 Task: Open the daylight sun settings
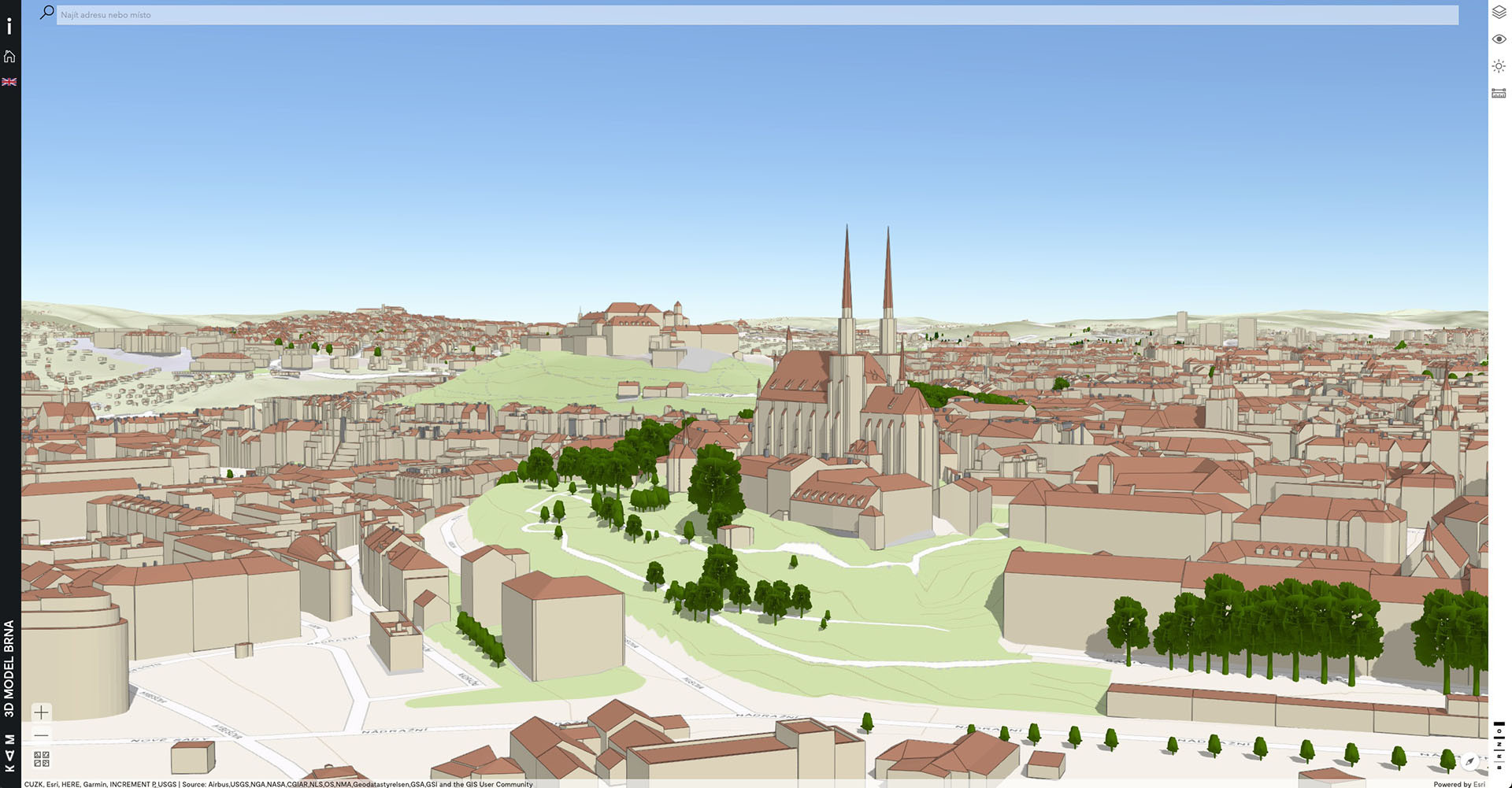[1499, 66]
